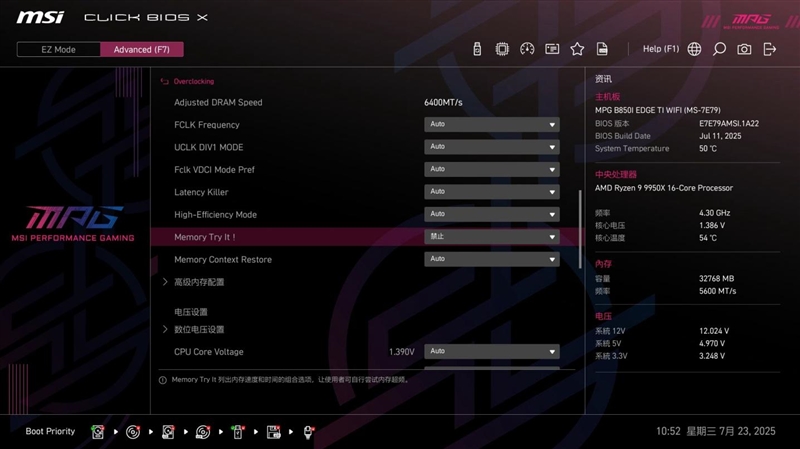Click the MSI logo
Screen dimensions: 800x449
(40, 17)
